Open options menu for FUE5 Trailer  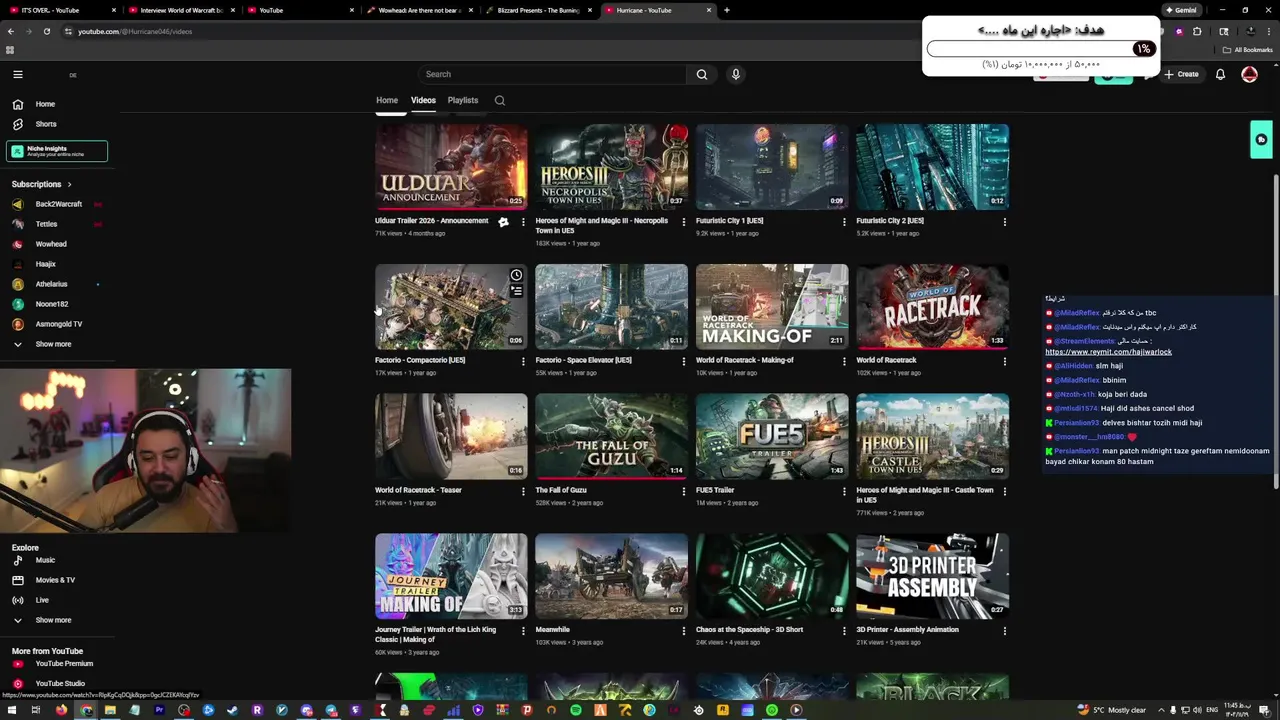tap(844, 491)
